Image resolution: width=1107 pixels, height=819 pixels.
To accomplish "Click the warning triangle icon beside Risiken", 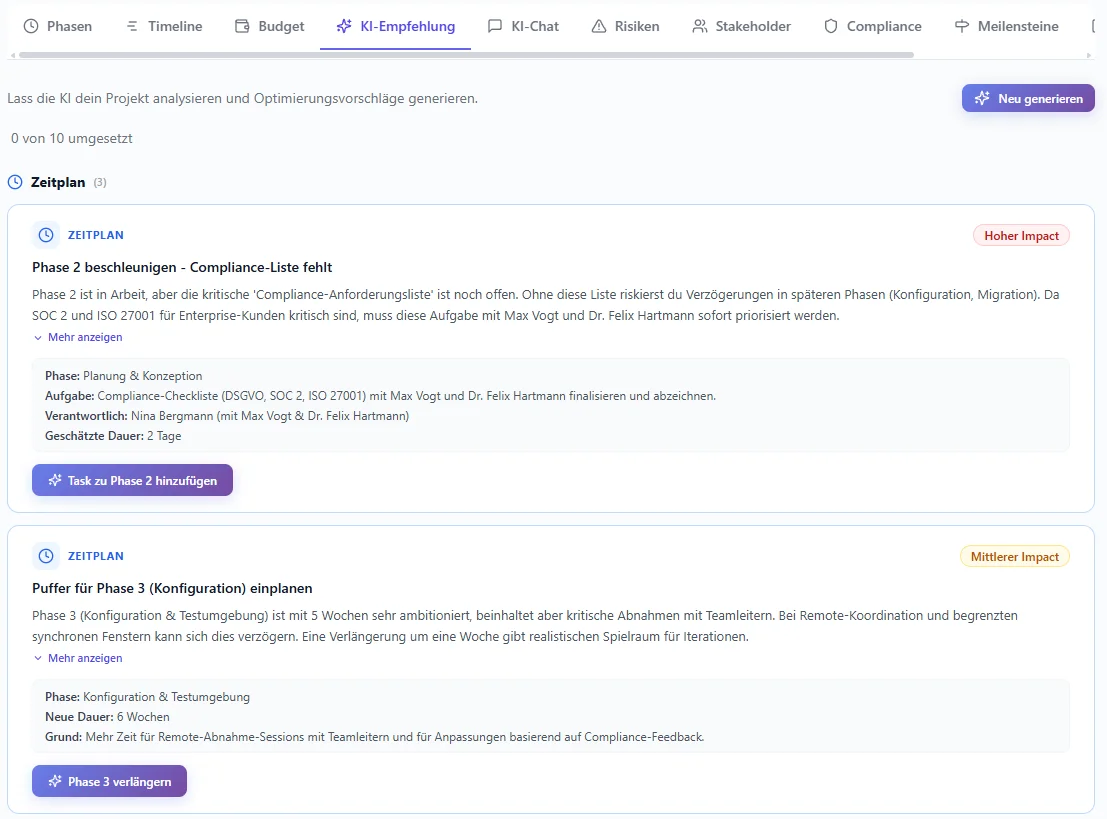I will click(x=599, y=26).
